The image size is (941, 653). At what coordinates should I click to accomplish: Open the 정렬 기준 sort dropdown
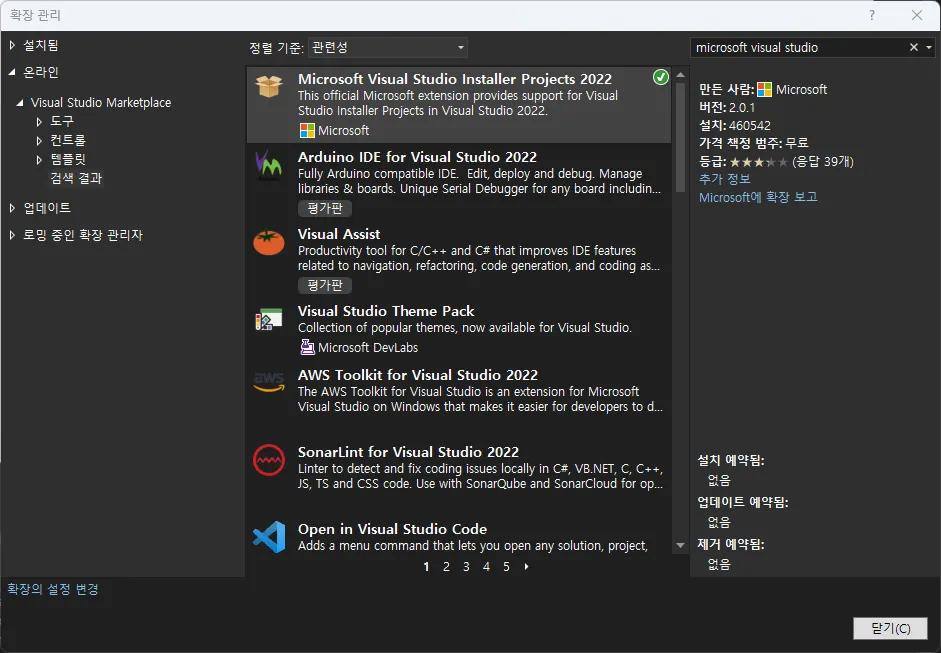(388, 47)
